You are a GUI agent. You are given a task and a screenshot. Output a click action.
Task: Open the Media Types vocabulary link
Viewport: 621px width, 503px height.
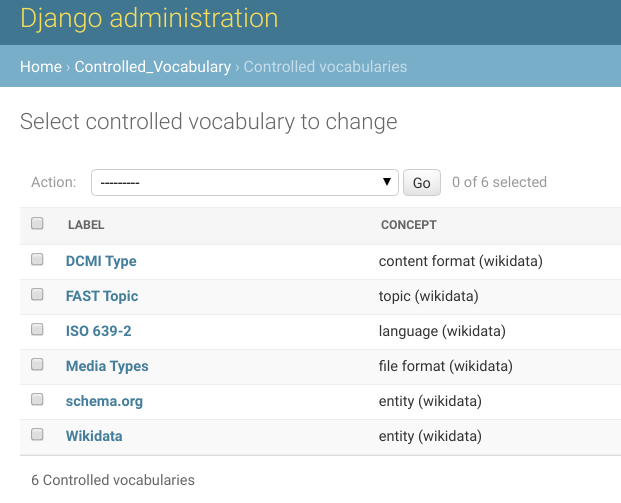point(107,366)
